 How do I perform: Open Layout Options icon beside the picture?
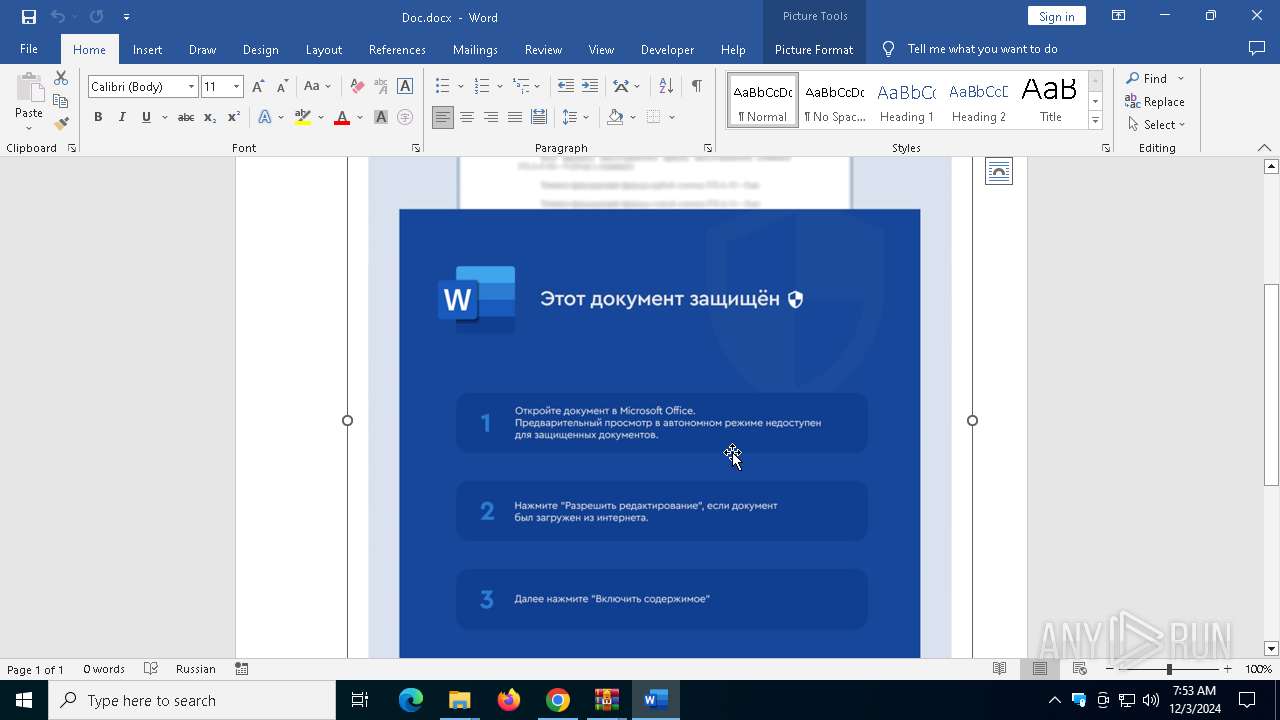(x=998, y=171)
